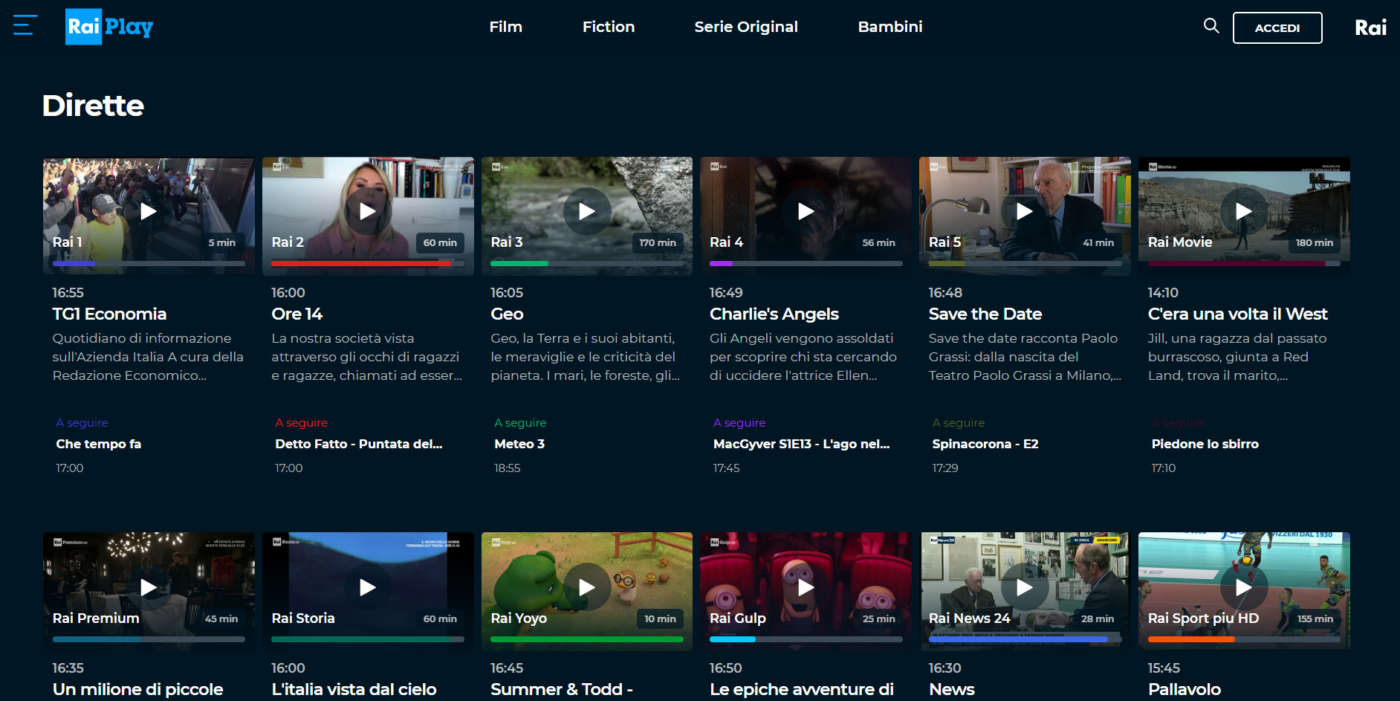Click the Geo program description
Image resolution: width=1400 pixels, height=701 pixels.
pos(585,357)
